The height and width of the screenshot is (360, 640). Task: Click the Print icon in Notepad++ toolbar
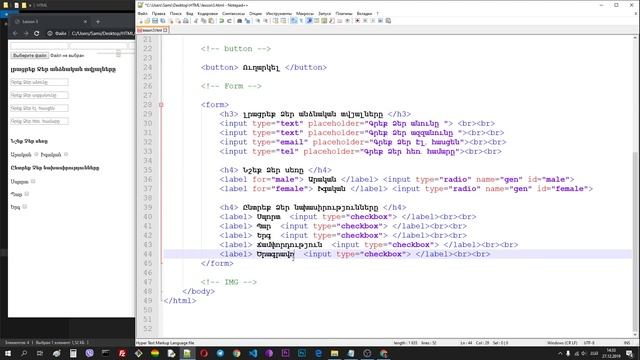(185, 20)
